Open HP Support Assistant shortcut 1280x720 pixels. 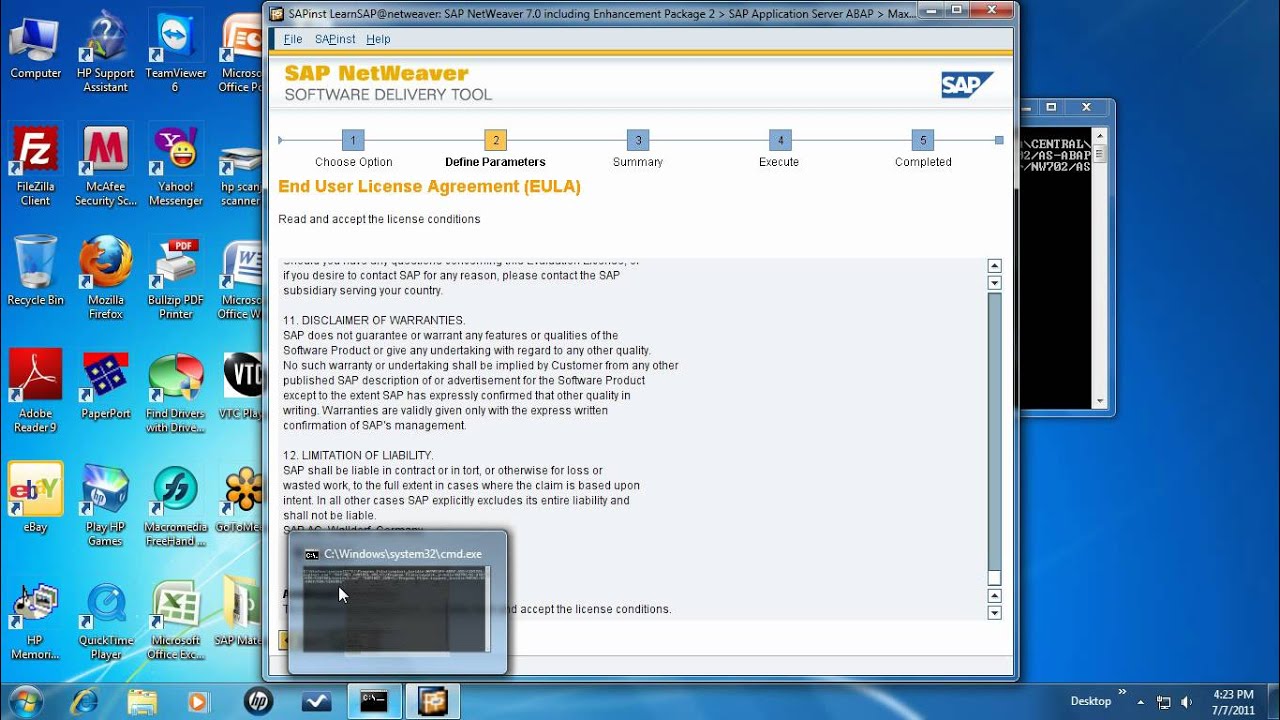pos(105,52)
